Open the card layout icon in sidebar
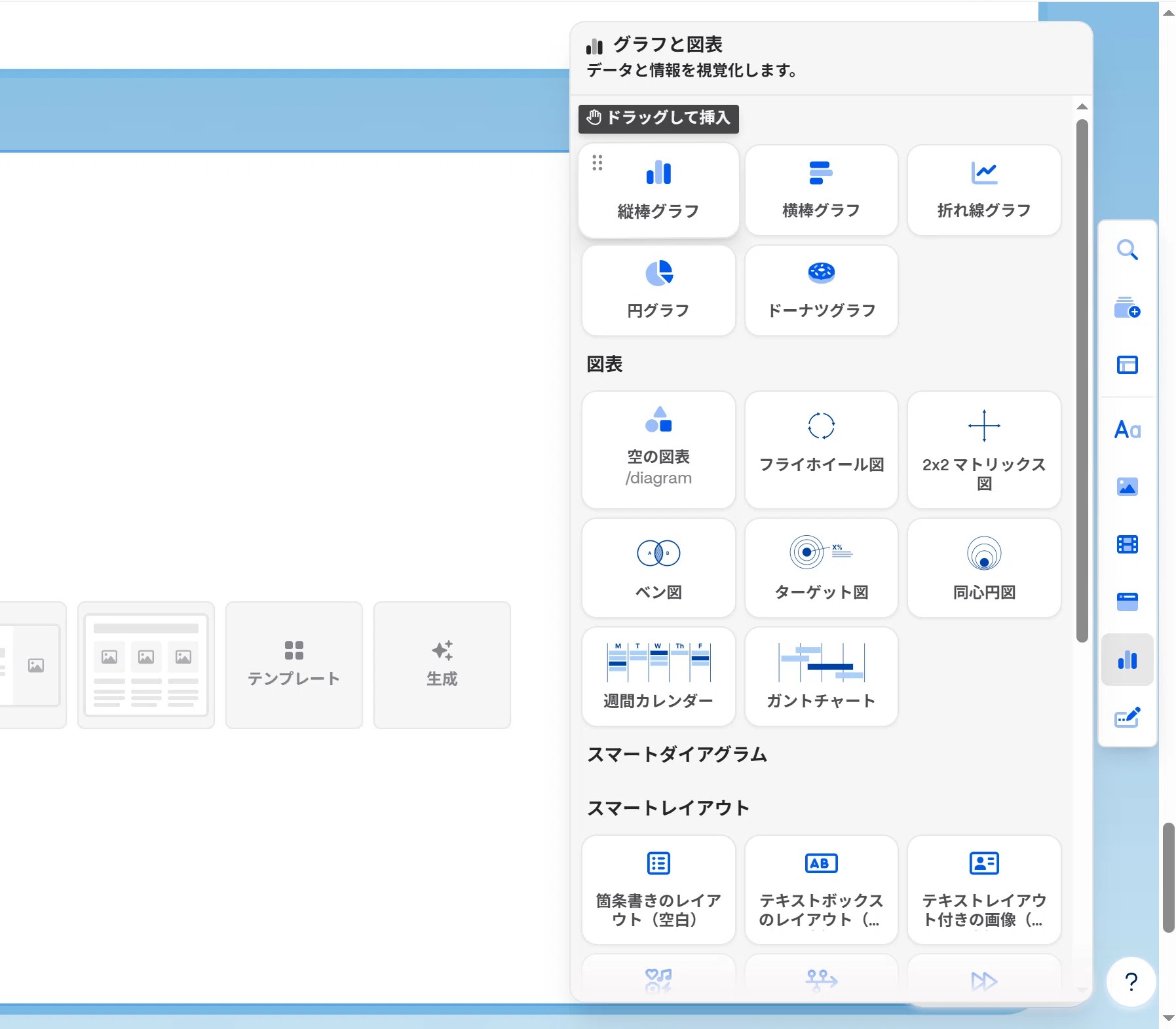 tap(1127, 365)
